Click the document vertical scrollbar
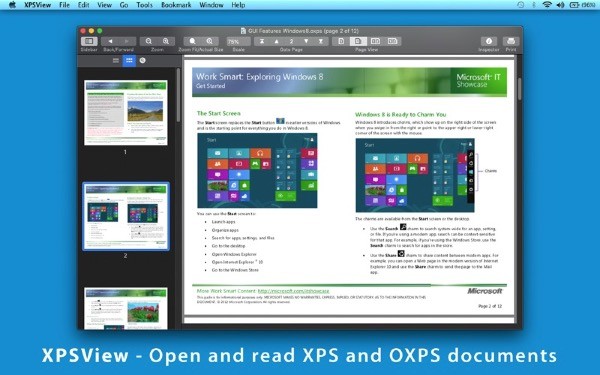Image resolution: width=600 pixels, height=375 pixels. (x=520, y=89)
